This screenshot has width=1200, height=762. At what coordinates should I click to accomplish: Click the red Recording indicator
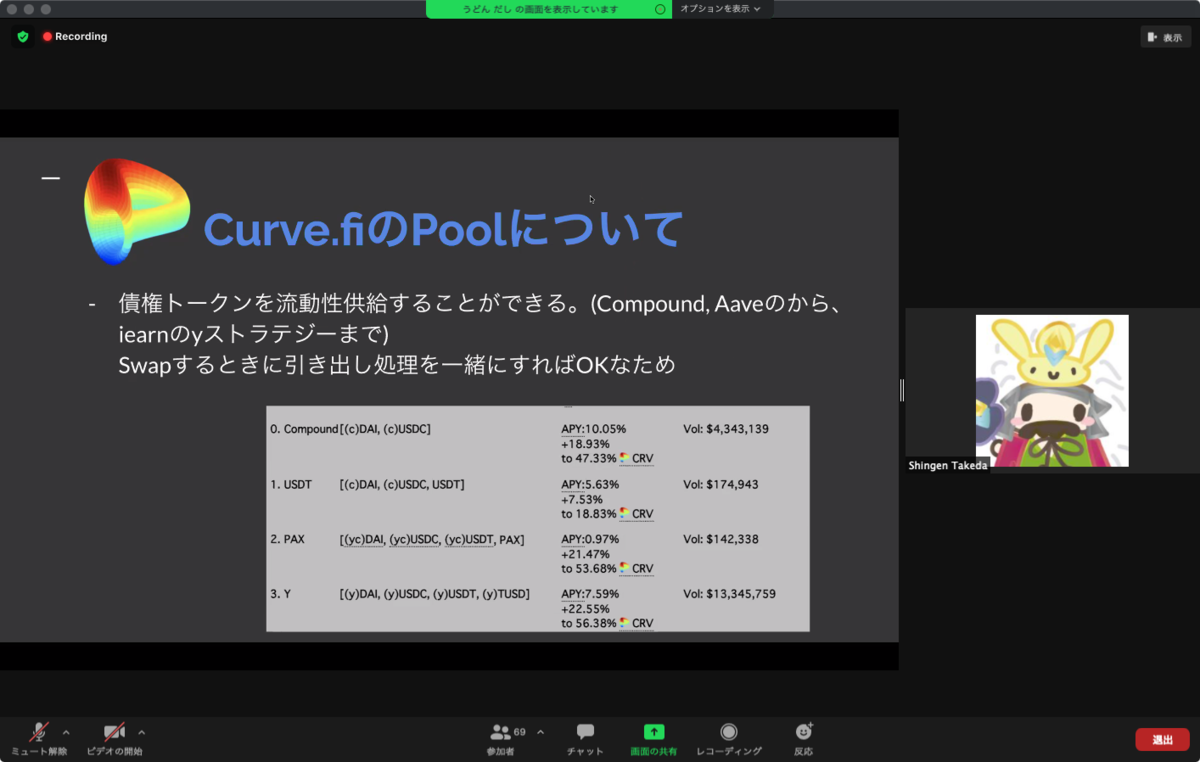point(75,37)
